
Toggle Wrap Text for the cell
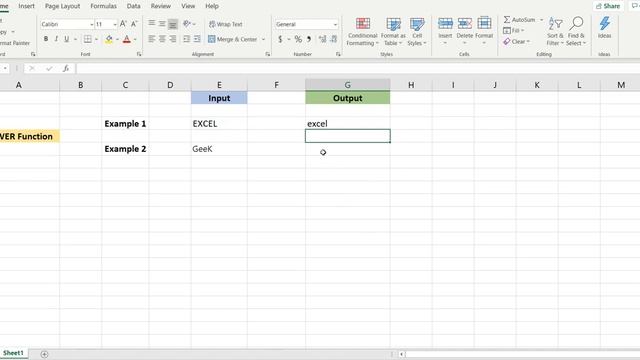coord(226,24)
